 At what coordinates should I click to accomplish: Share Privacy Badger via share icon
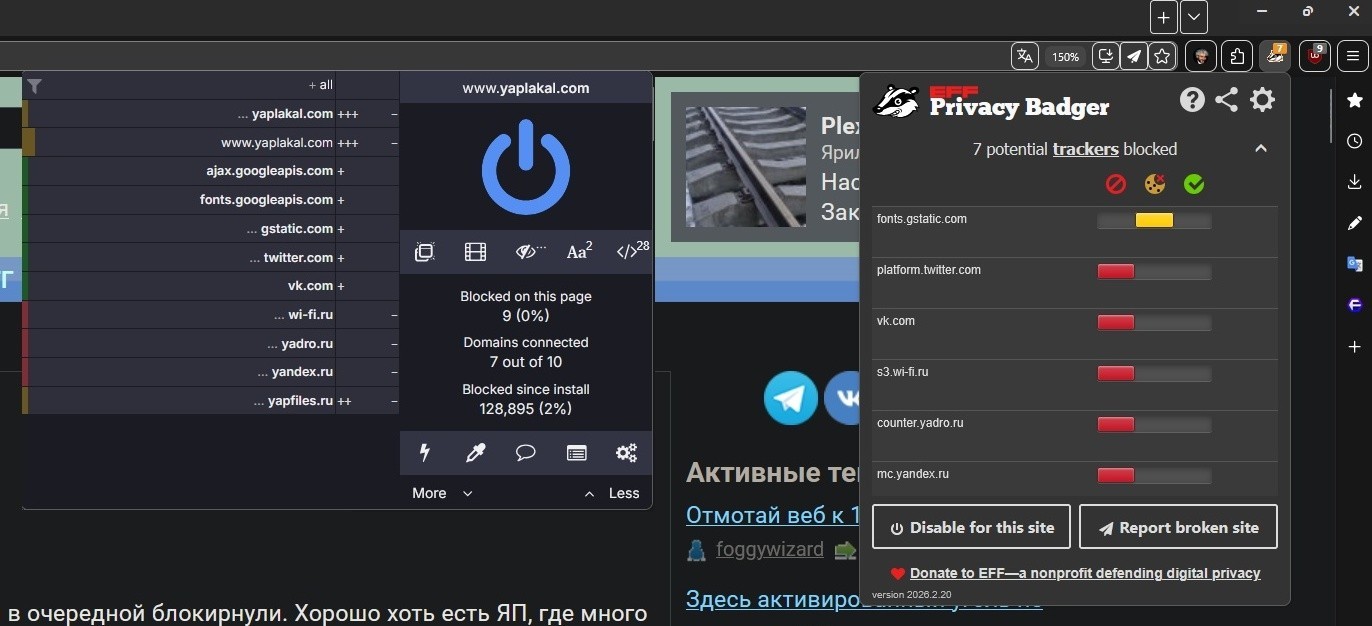(x=1227, y=100)
